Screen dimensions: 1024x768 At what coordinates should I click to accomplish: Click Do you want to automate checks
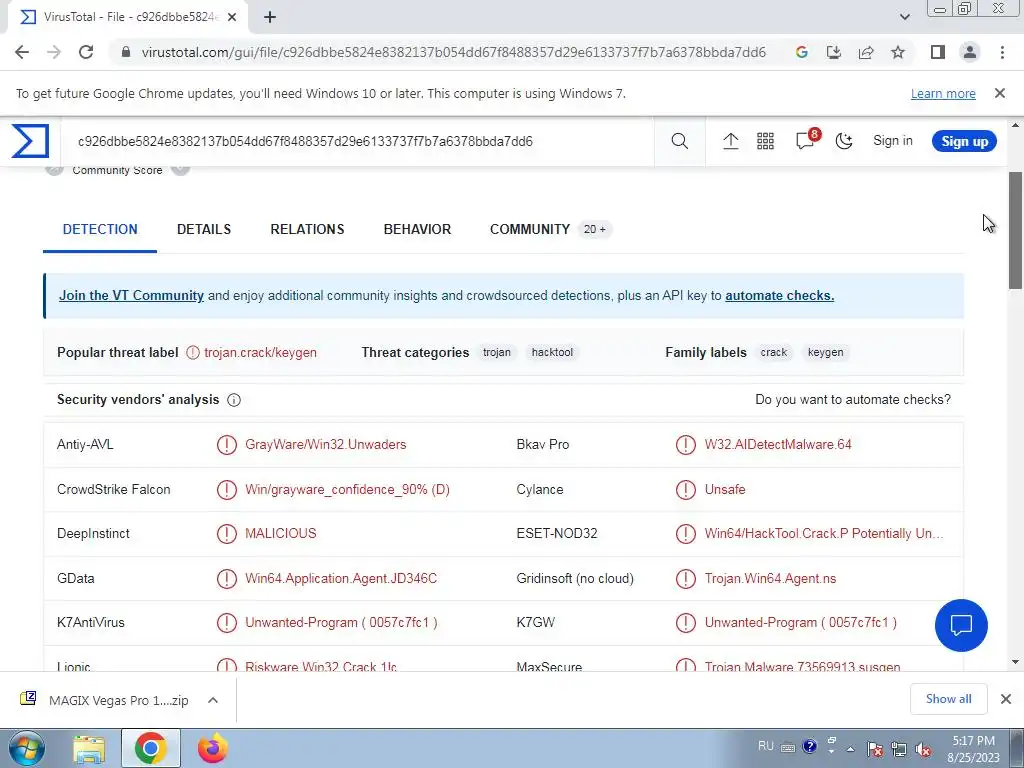(x=853, y=399)
